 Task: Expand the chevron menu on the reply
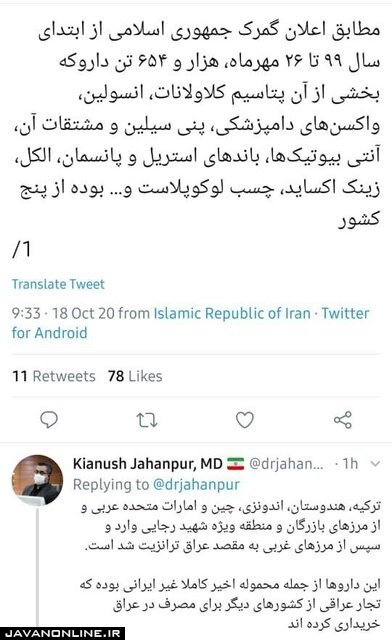pyautogui.click(x=375, y=464)
